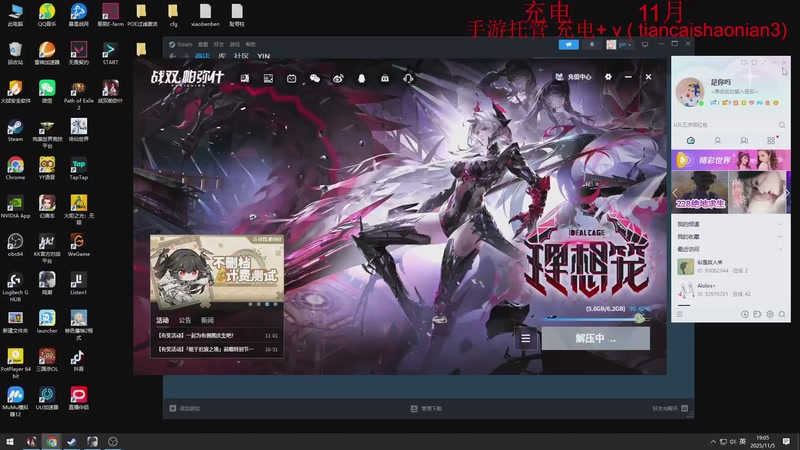Image resolution: width=800 pixels, height=450 pixels.
Task: Open the launcher settings gear
Action: click(608, 77)
